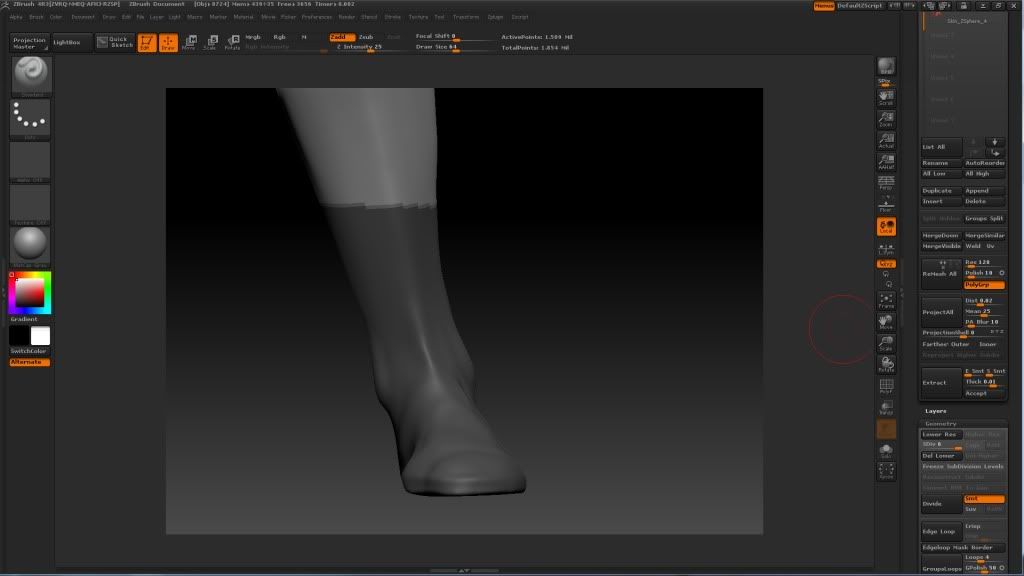Activate the Draw mode button

tap(167, 43)
